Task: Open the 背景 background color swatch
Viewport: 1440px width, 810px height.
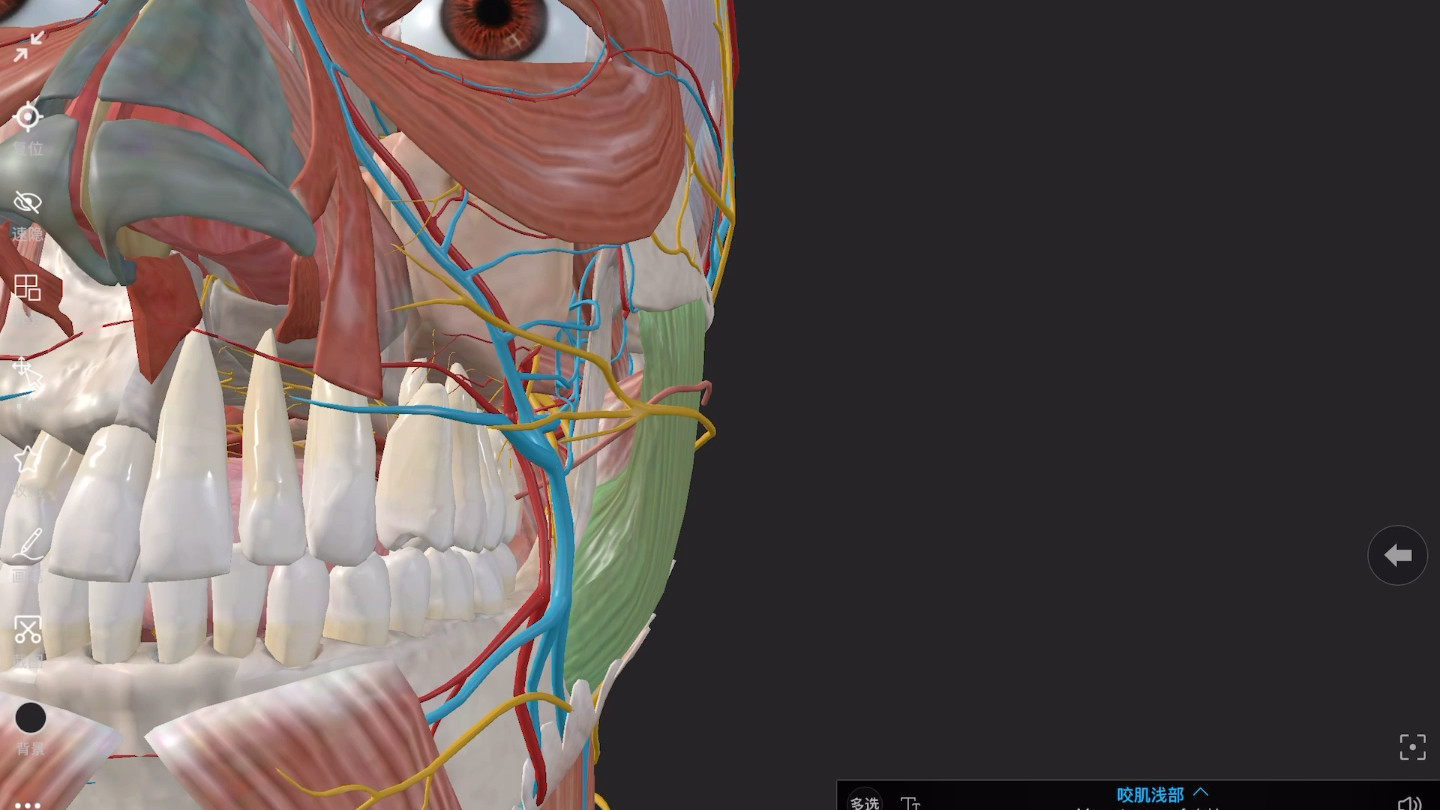Action: tap(30, 717)
